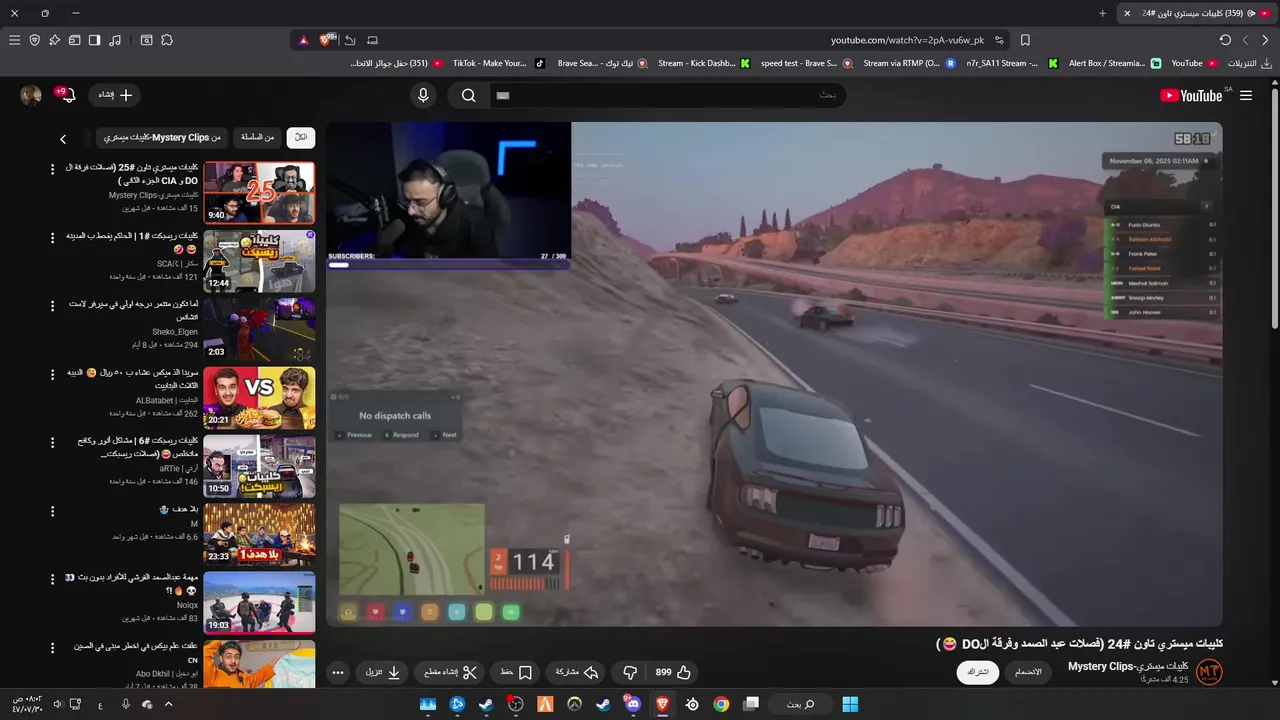Open the Mystery Town #25 video thumbnail
This screenshot has width=1280, height=720.
[259, 193]
